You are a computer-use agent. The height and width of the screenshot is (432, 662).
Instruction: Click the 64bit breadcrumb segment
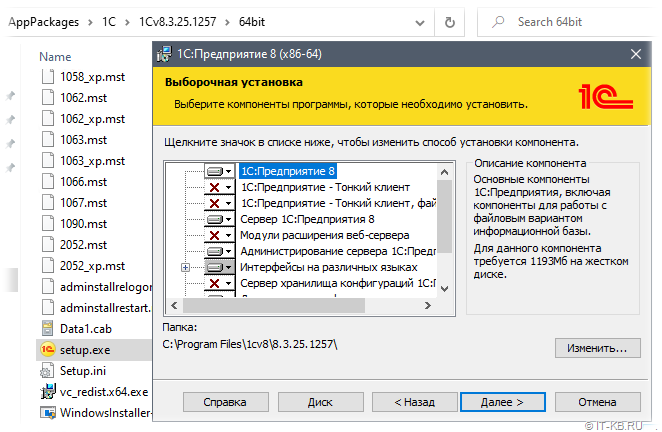tap(252, 22)
